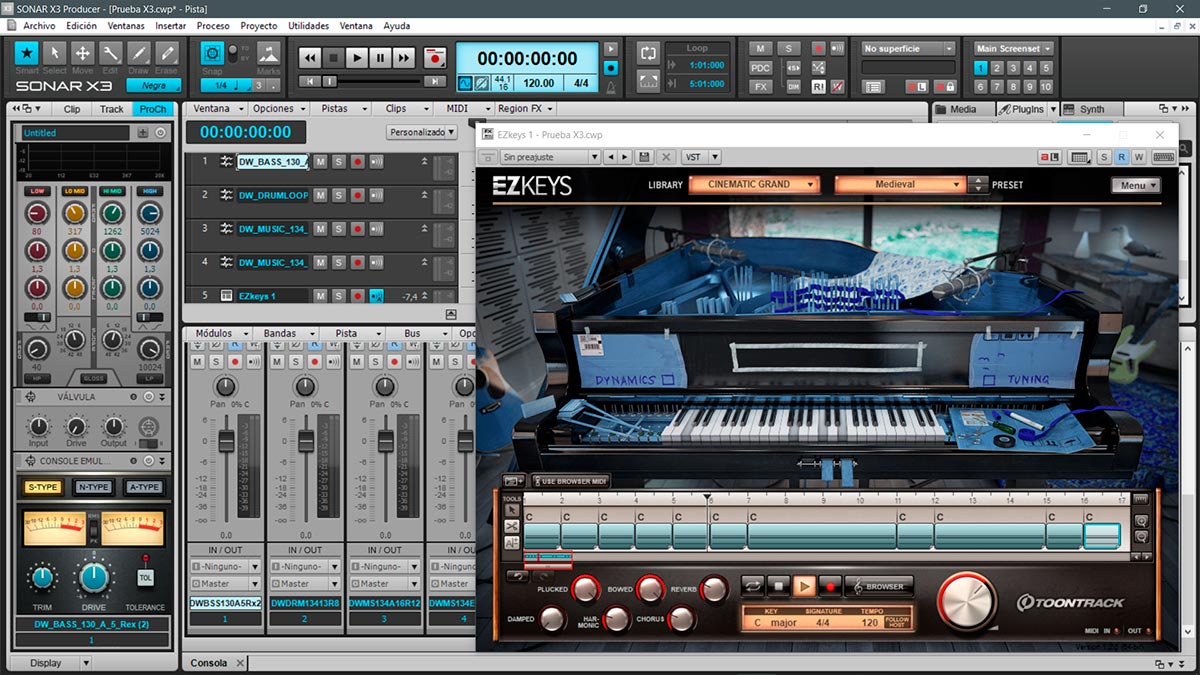Switch to the Clip inspector tab

coord(72,109)
